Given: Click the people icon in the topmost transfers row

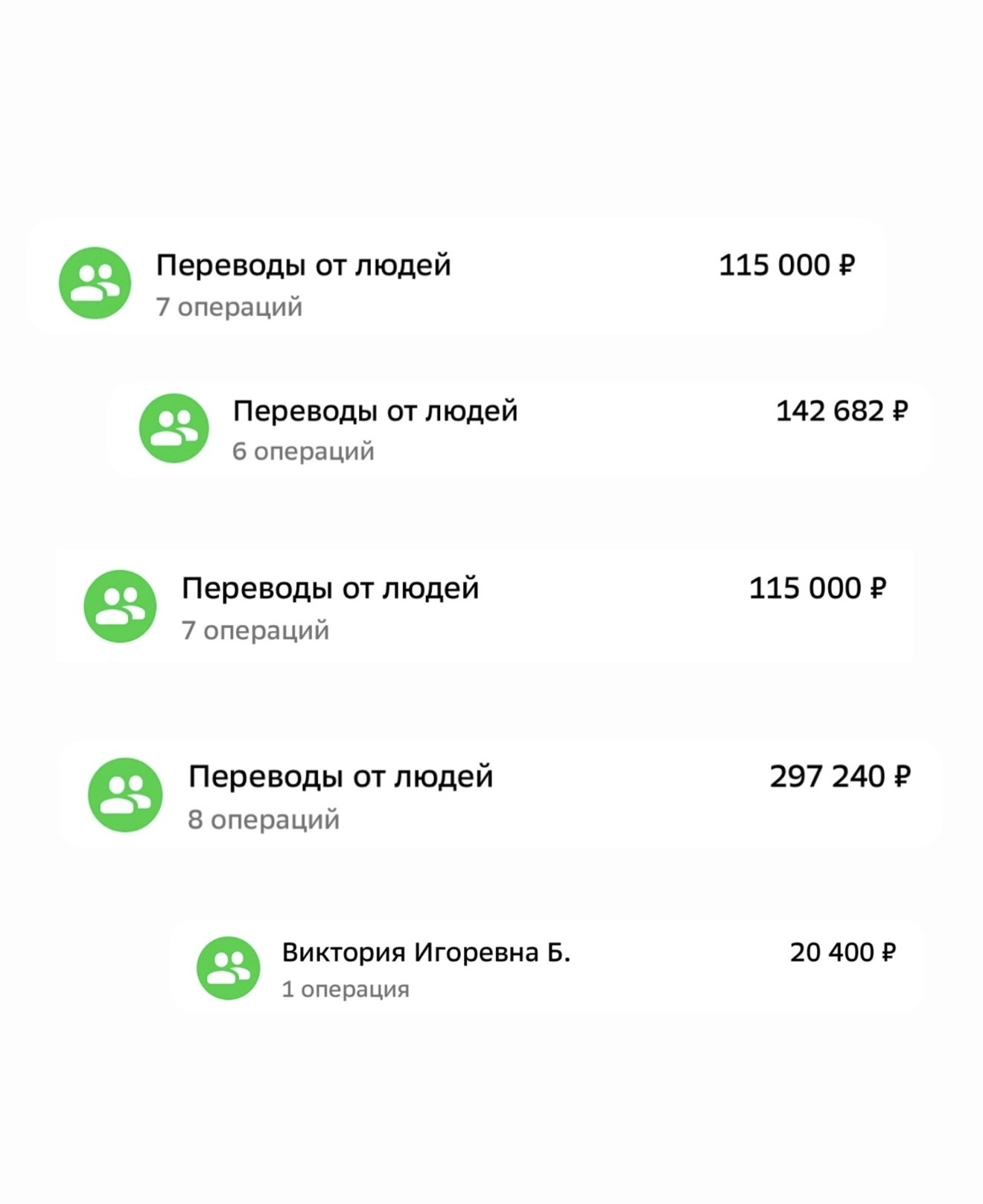Looking at the screenshot, I should (95, 283).
